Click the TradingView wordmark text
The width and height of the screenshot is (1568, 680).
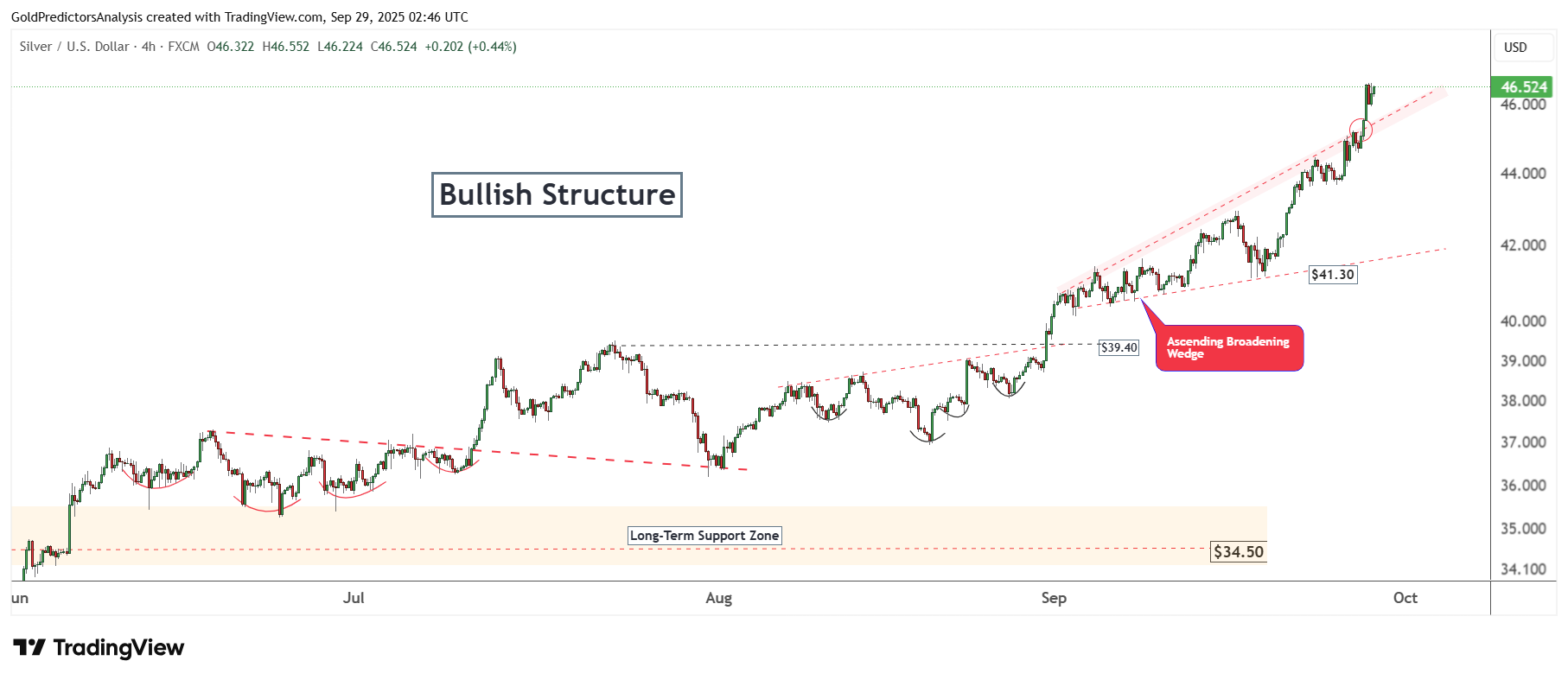[x=118, y=647]
